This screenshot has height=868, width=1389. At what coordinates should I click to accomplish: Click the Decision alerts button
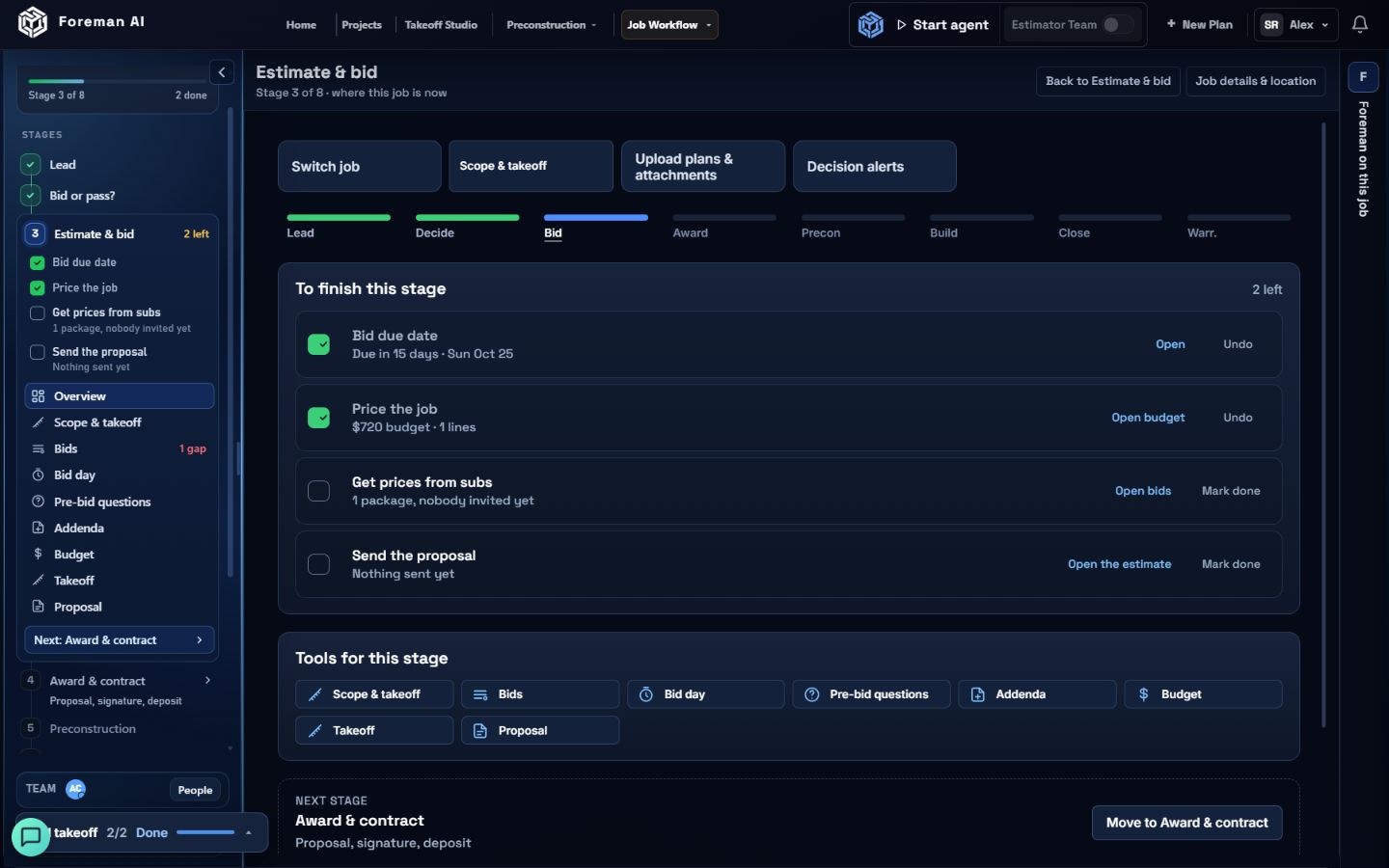[875, 166]
